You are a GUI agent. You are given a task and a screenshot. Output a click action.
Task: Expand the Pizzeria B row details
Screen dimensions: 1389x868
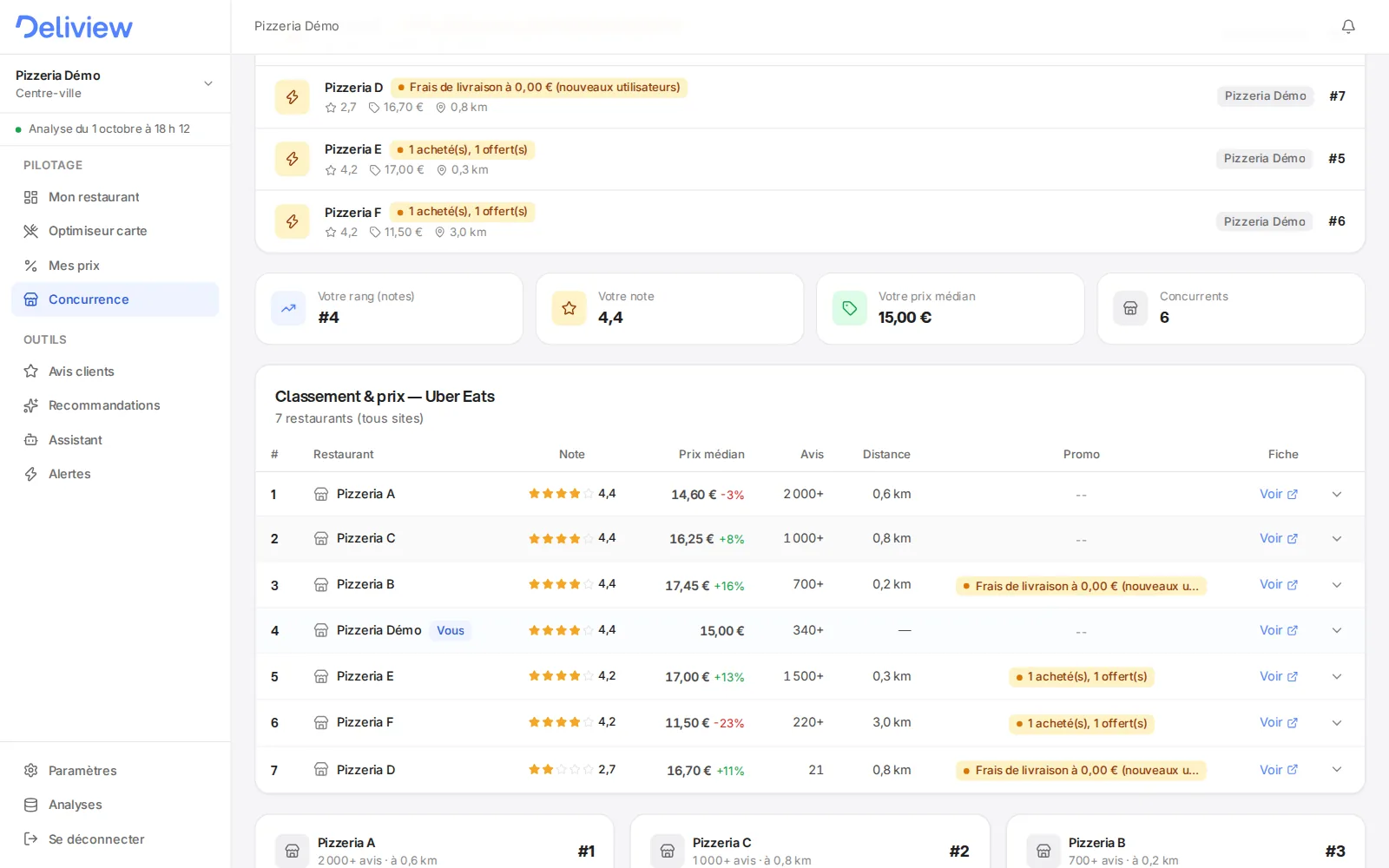pos(1337,584)
